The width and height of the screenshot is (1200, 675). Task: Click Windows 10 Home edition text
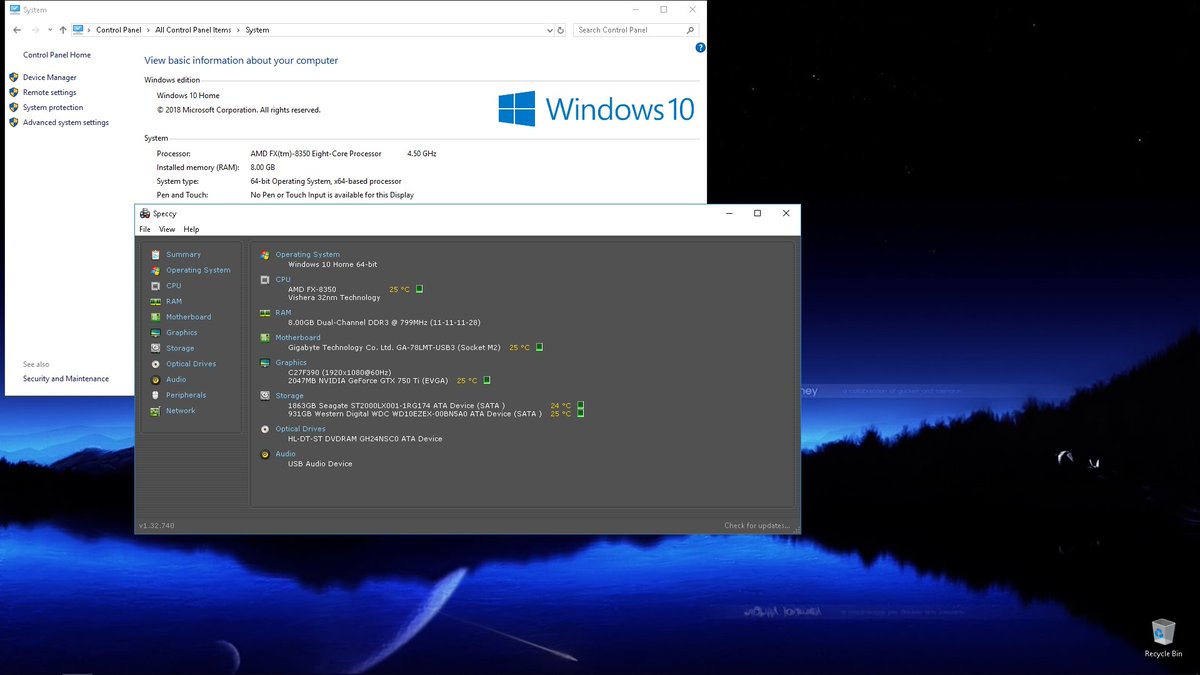[x=188, y=96]
